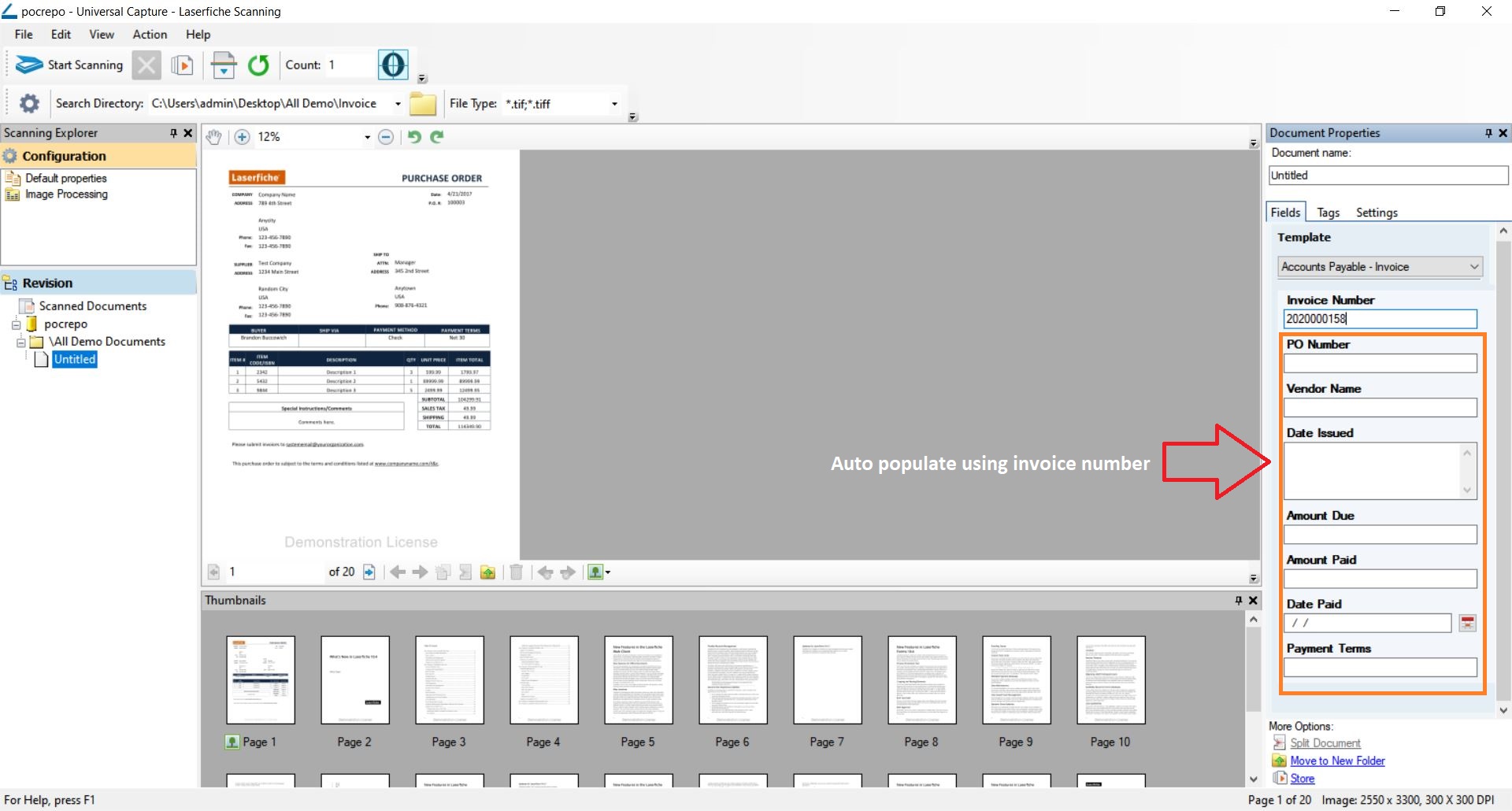1512x811 pixels.
Task: Click the Move to New Folder link
Action: pyautogui.click(x=1337, y=761)
